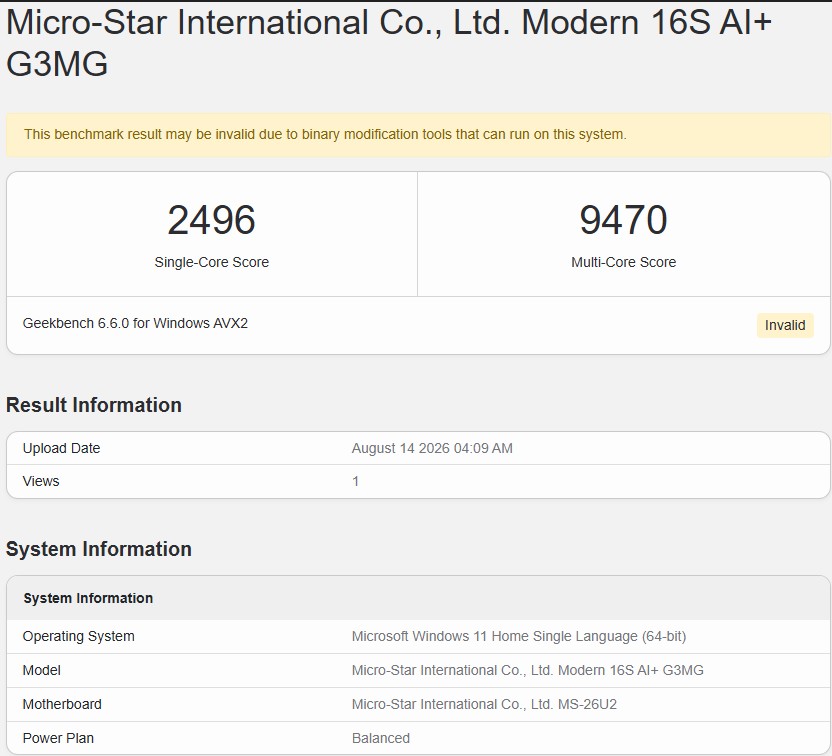
Task: Click the page title Micro-Star International Modern 16S heading
Action: [x=389, y=43]
